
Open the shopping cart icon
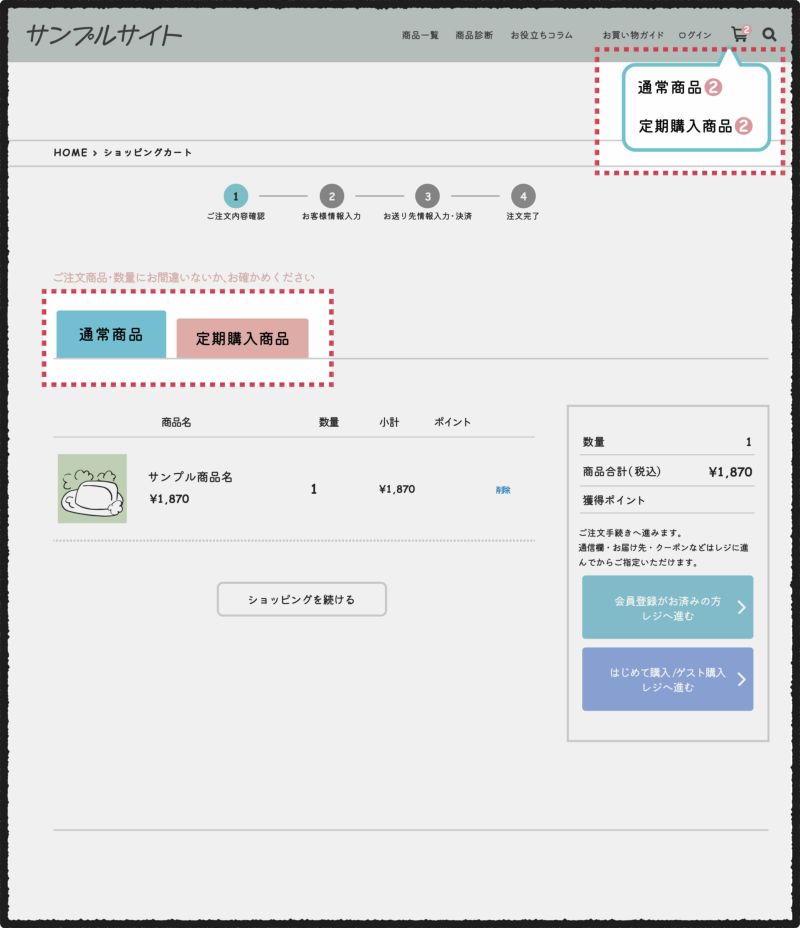tap(740, 34)
